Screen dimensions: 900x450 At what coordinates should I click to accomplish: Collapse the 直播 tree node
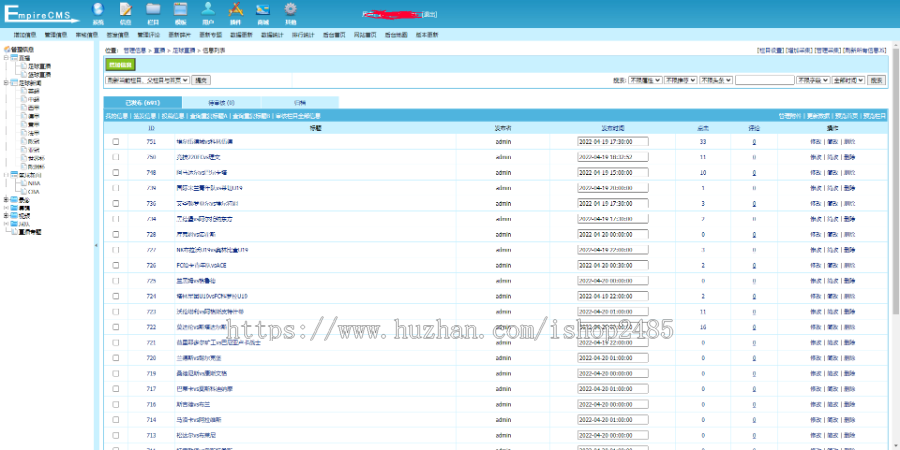(6, 58)
